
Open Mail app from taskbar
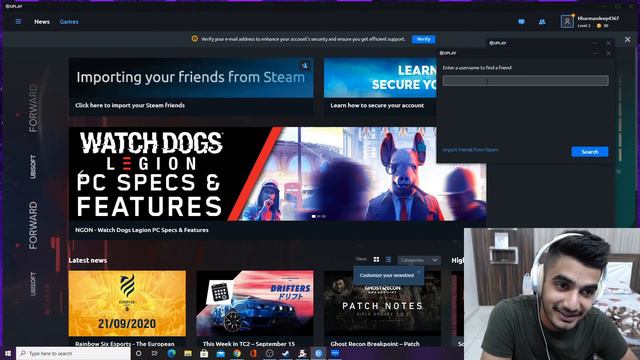pyautogui.click(x=220, y=353)
